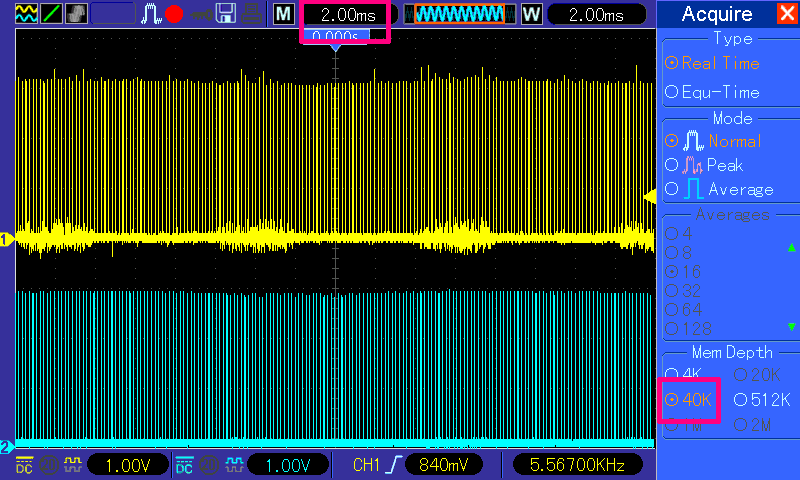
Task: Click the green diagonal line icon
Action: pos(51,14)
